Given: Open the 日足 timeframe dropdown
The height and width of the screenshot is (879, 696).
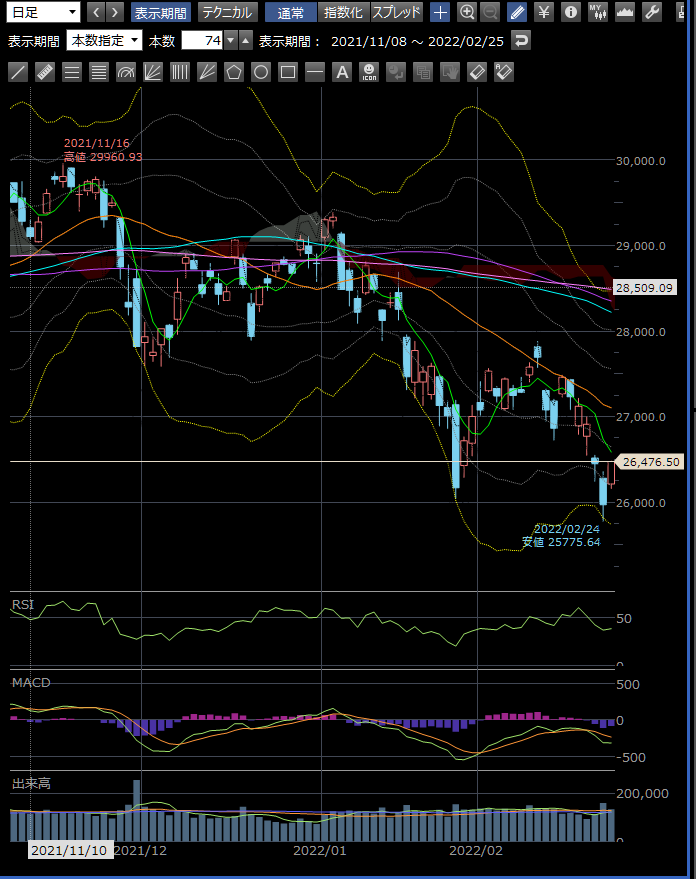Looking at the screenshot, I should pos(43,13).
